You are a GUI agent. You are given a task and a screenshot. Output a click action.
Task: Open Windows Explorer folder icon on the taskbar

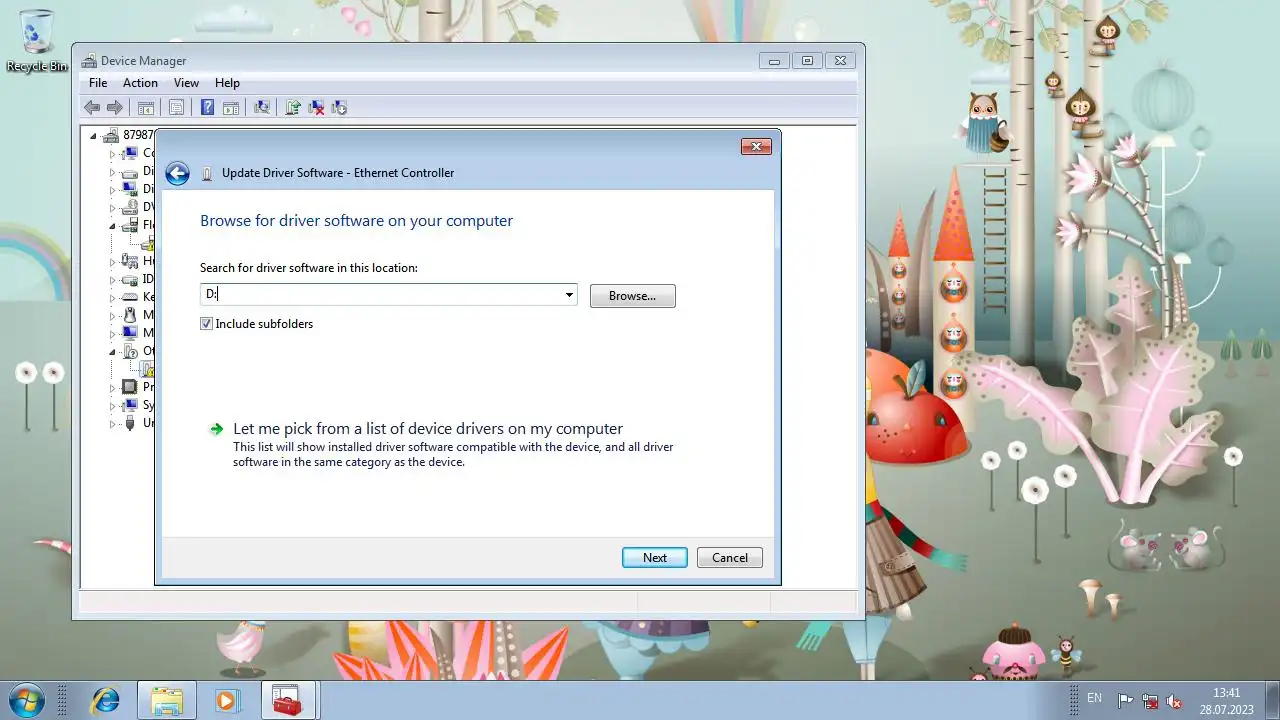click(x=166, y=700)
